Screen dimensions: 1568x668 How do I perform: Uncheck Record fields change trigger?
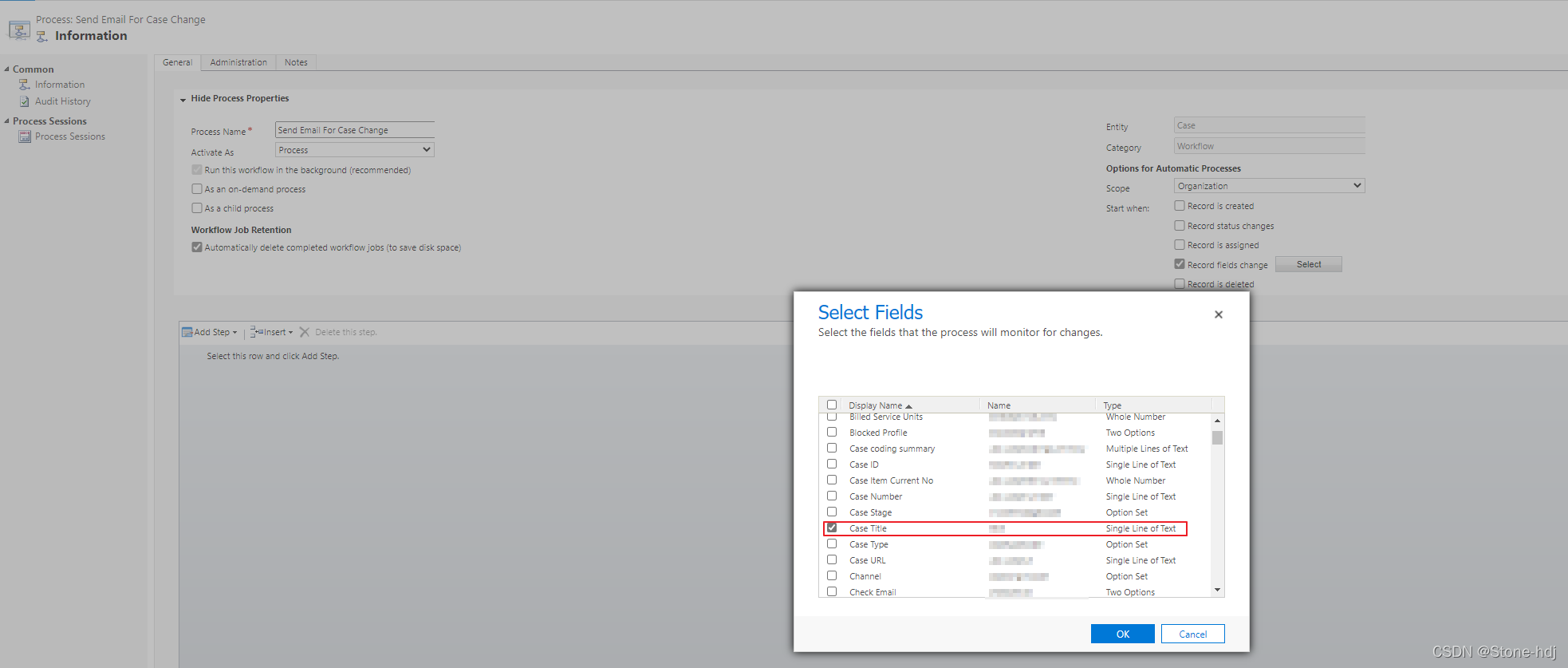click(x=1180, y=264)
